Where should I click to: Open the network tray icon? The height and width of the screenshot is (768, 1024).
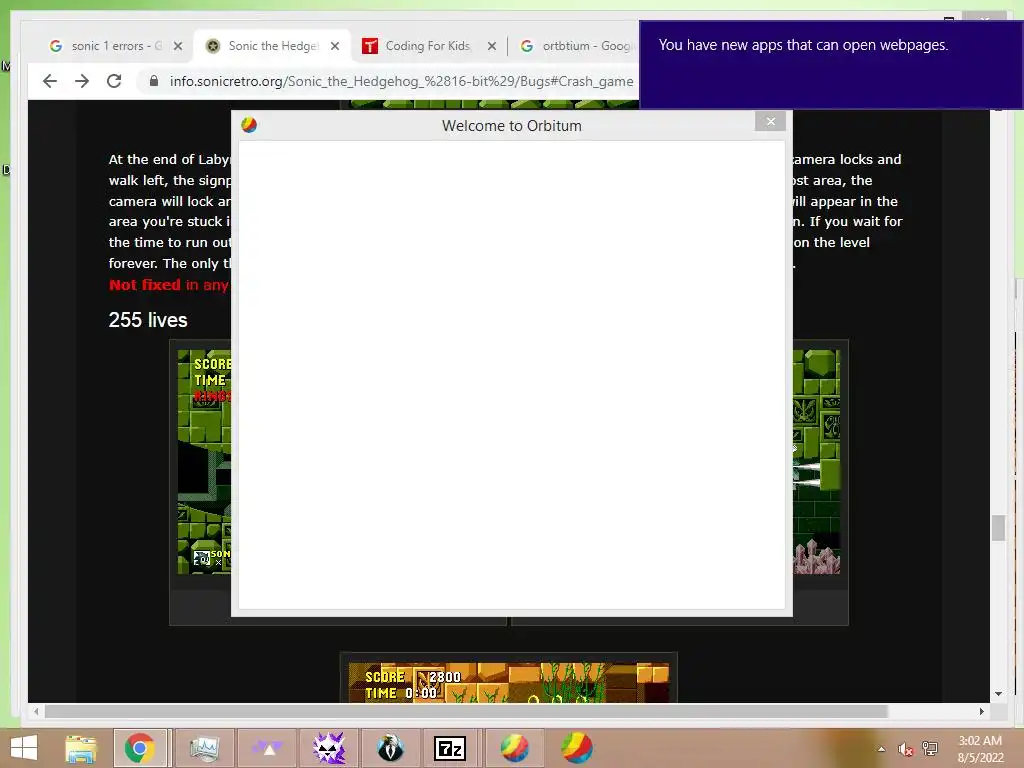click(x=930, y=749)
